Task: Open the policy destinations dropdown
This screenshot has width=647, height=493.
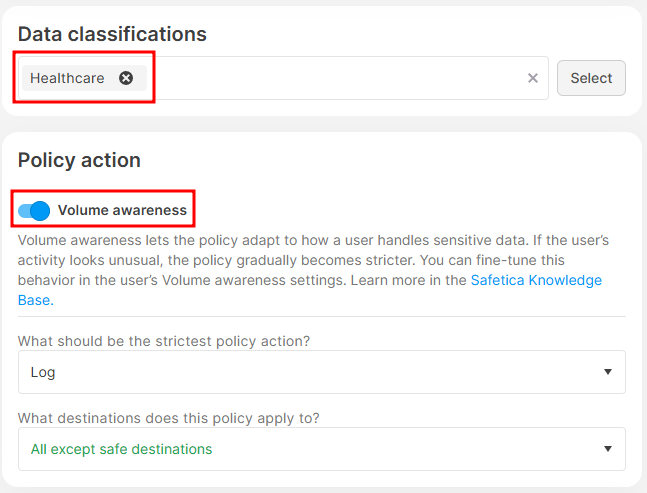Action: tap(321, 449)
